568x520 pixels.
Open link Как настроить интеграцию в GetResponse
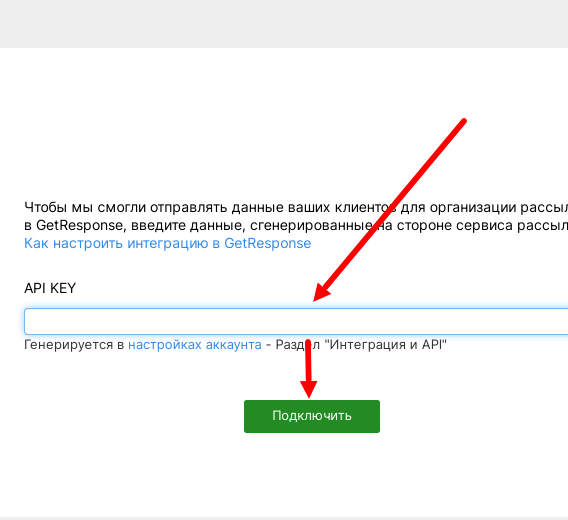point(167,243)
